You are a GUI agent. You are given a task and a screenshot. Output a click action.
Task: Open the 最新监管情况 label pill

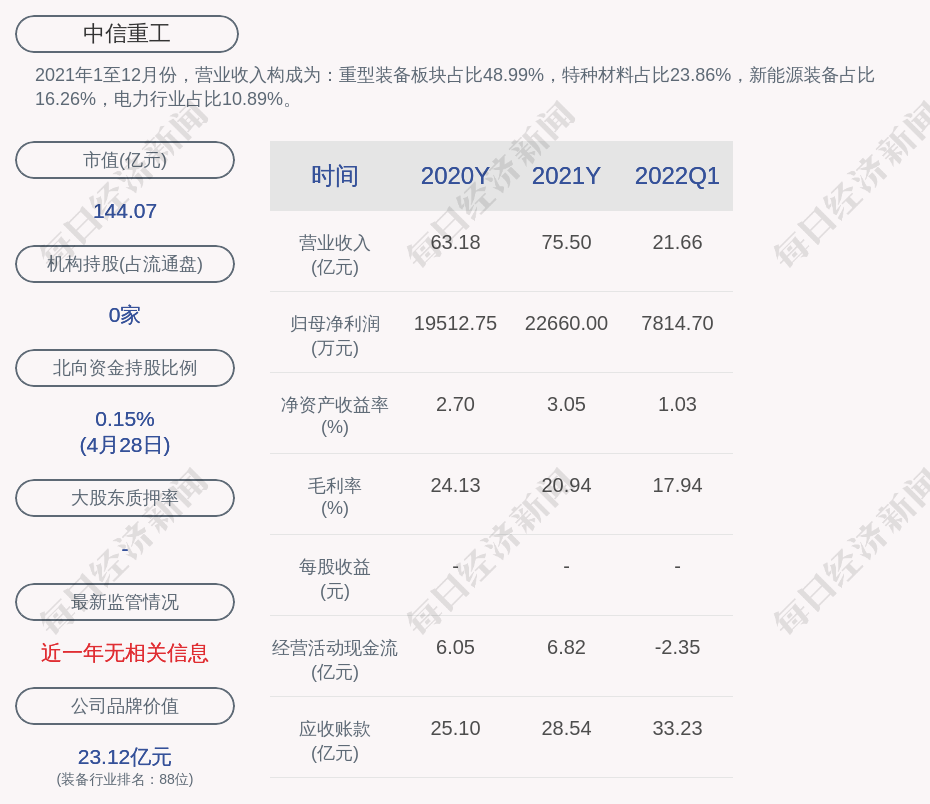[125, 602]
